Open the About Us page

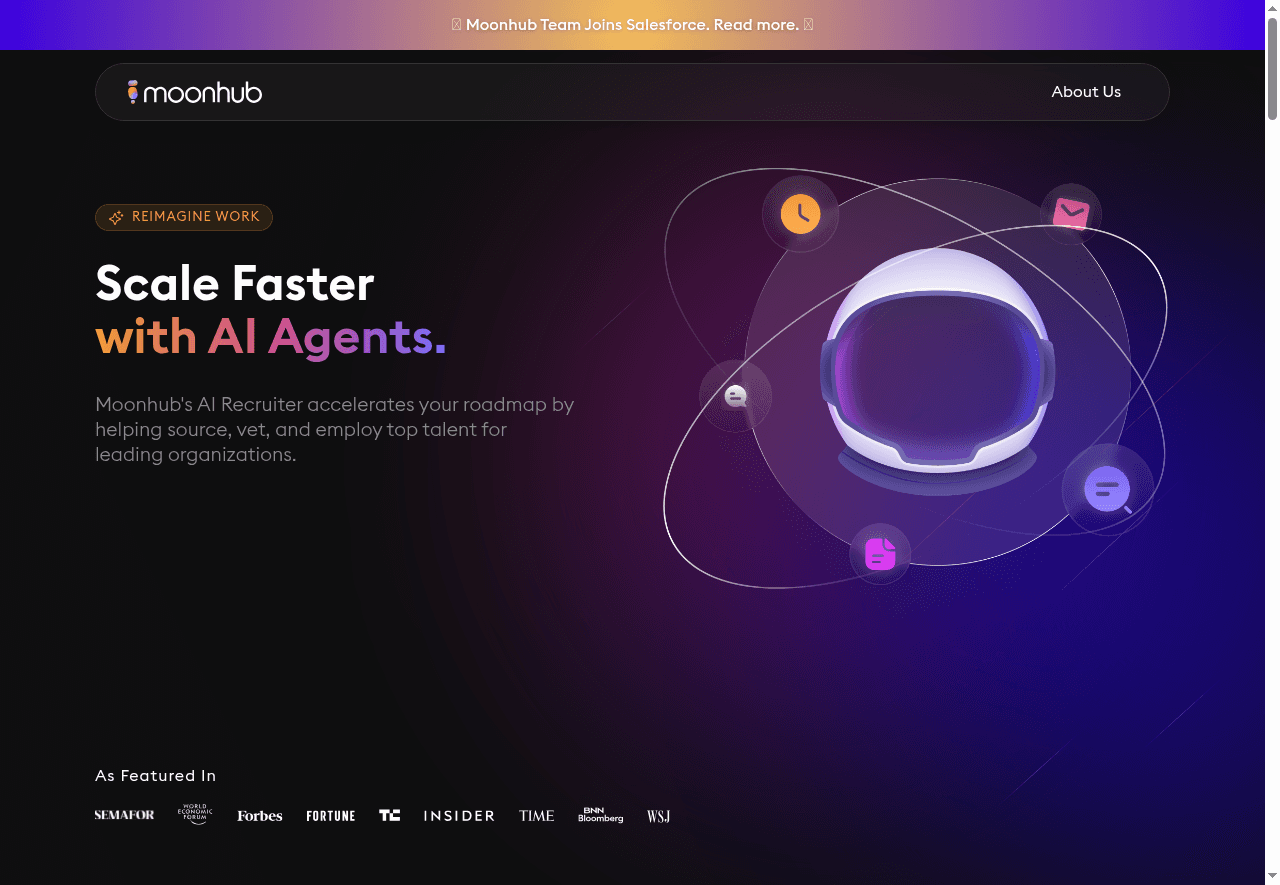click(x=1086, y=91)
